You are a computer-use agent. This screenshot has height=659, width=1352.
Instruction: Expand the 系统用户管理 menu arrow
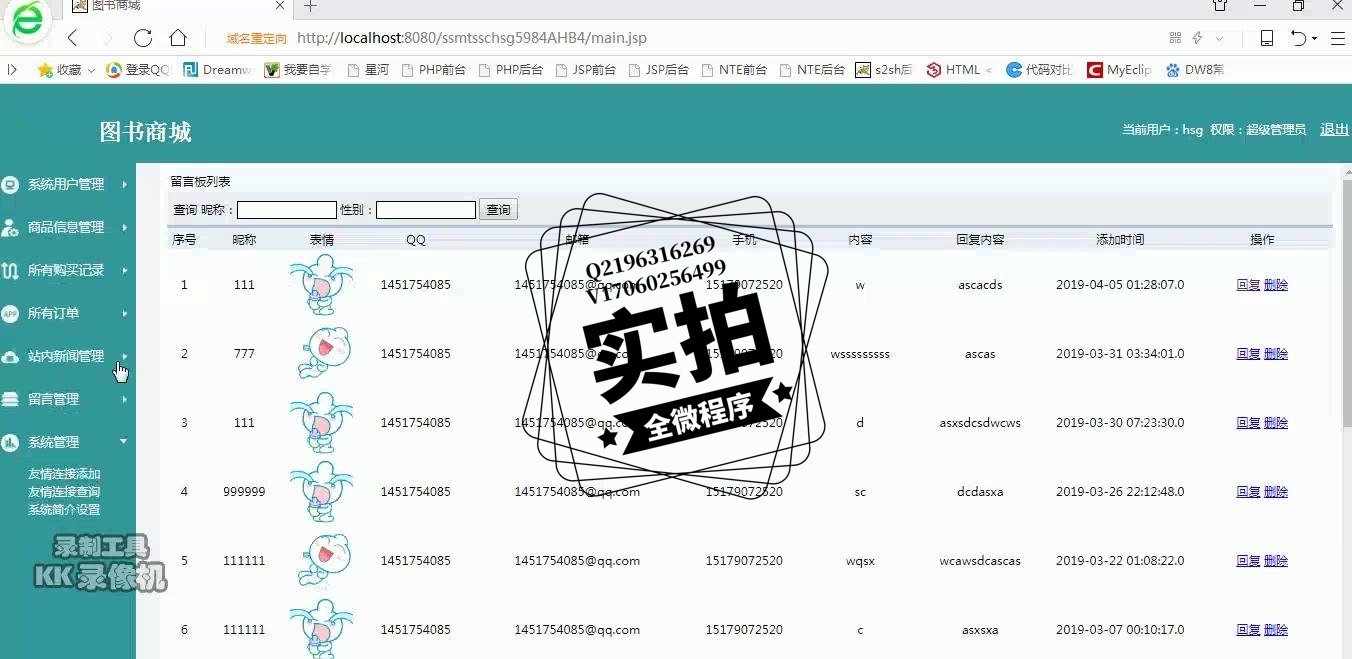click(x=124, y=185)
